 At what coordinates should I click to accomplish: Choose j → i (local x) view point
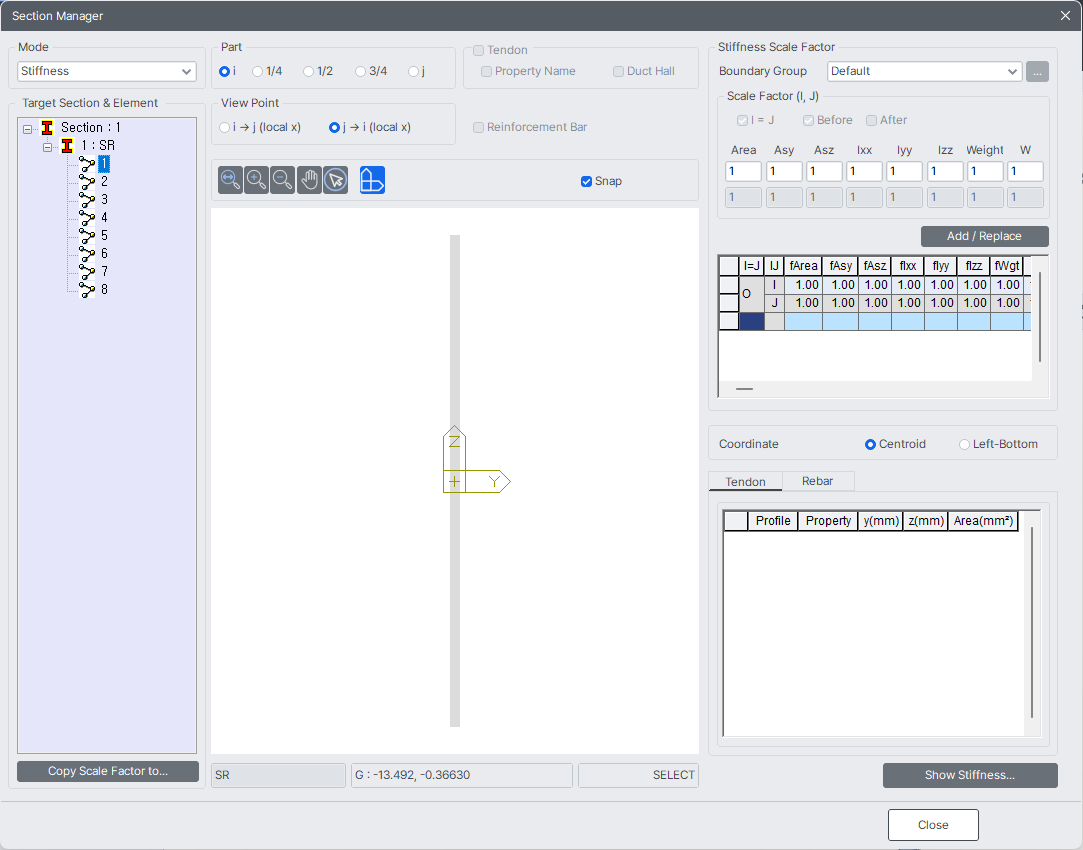point(334,128)
